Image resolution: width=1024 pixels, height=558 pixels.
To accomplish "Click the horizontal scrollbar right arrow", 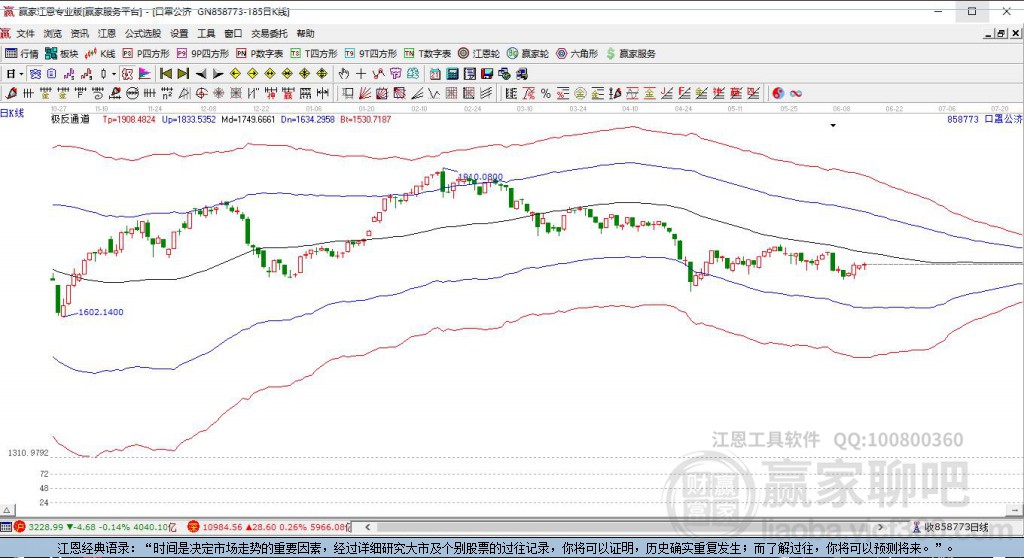I will tap(880, 527).
